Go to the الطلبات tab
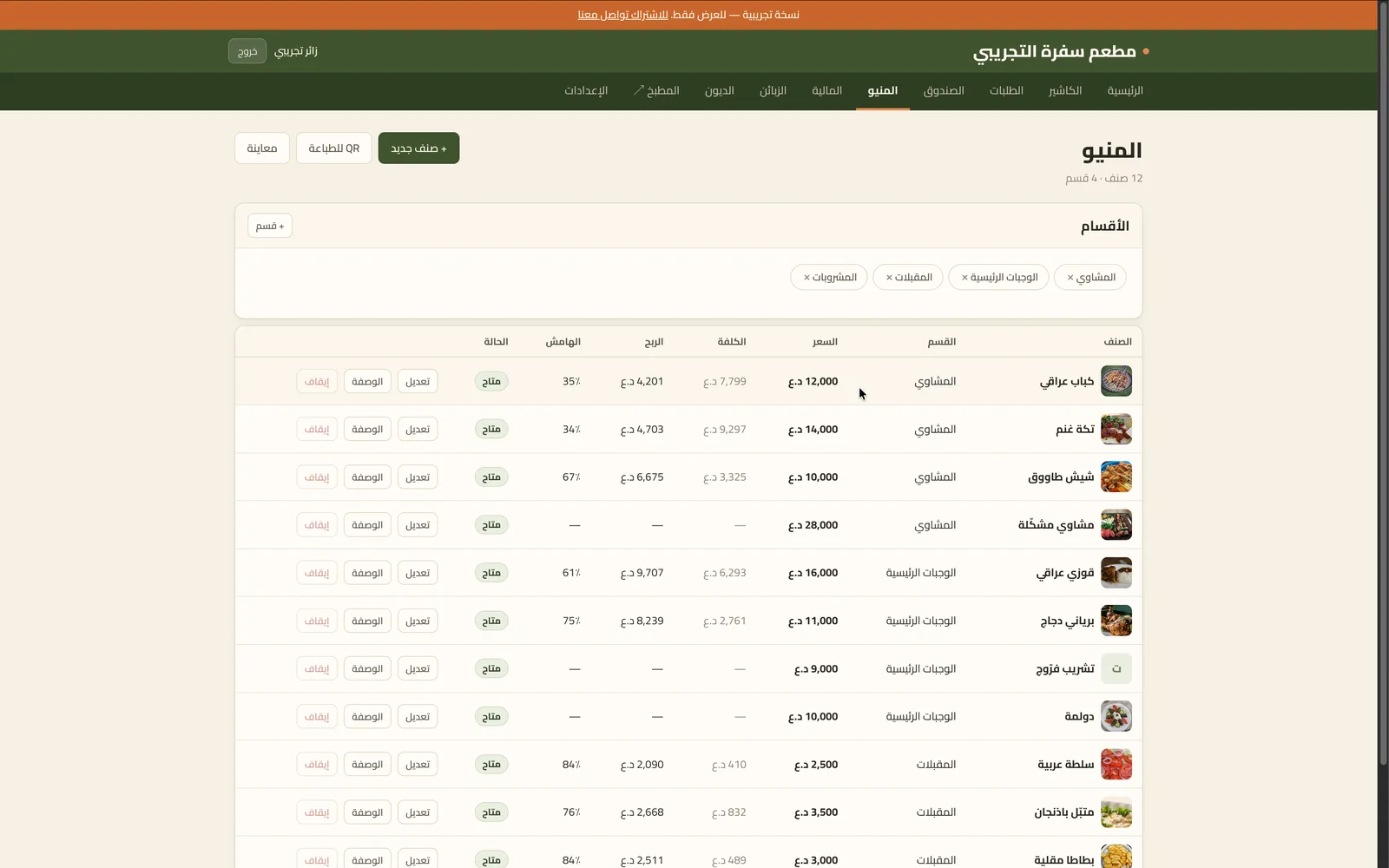The width and height of the screenshot is (1389, 868). (x=1006, y=90)
